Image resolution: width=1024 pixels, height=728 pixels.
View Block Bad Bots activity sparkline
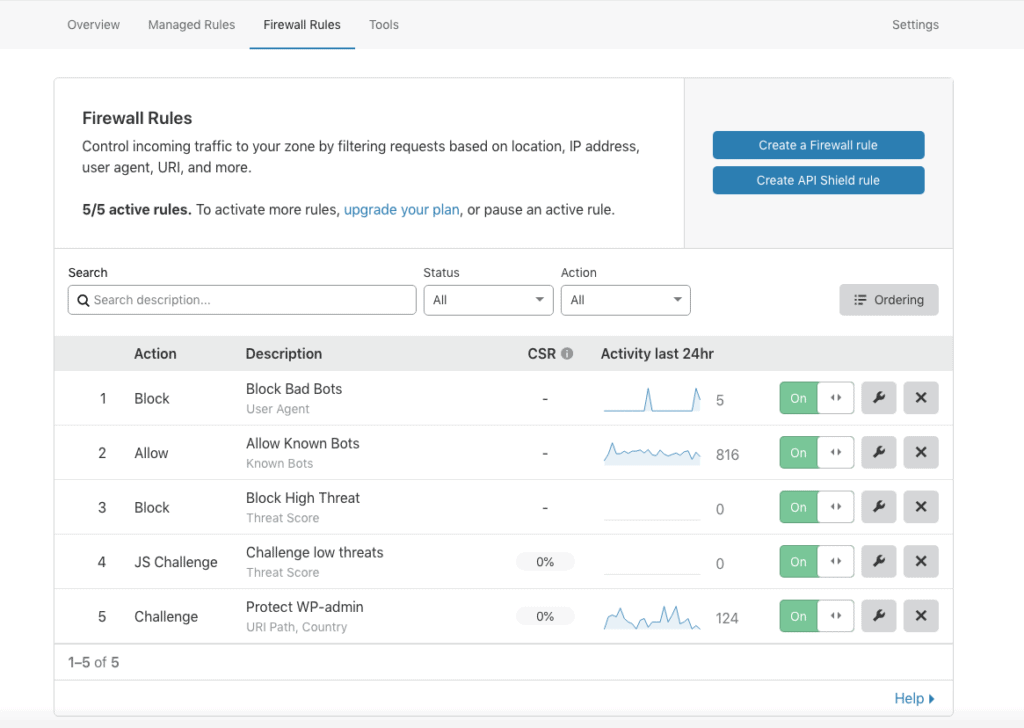pos(652,399)
